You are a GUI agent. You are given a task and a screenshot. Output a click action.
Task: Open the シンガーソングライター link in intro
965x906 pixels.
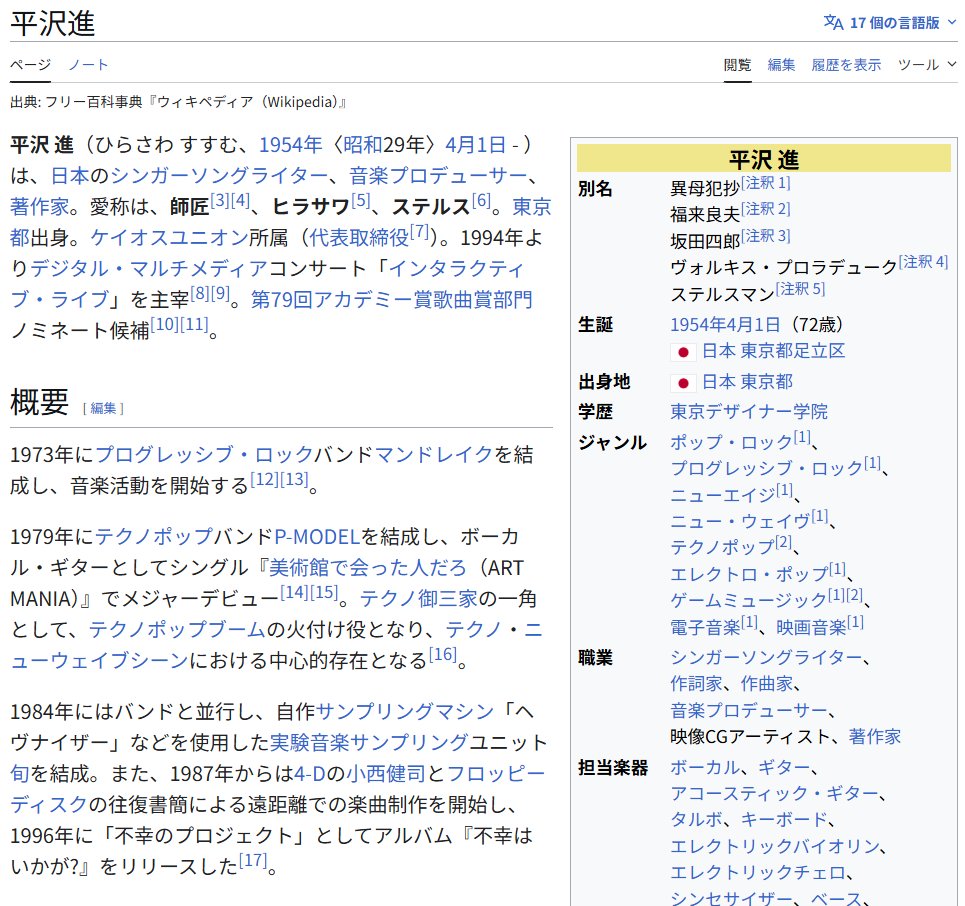tap(220, 175)
